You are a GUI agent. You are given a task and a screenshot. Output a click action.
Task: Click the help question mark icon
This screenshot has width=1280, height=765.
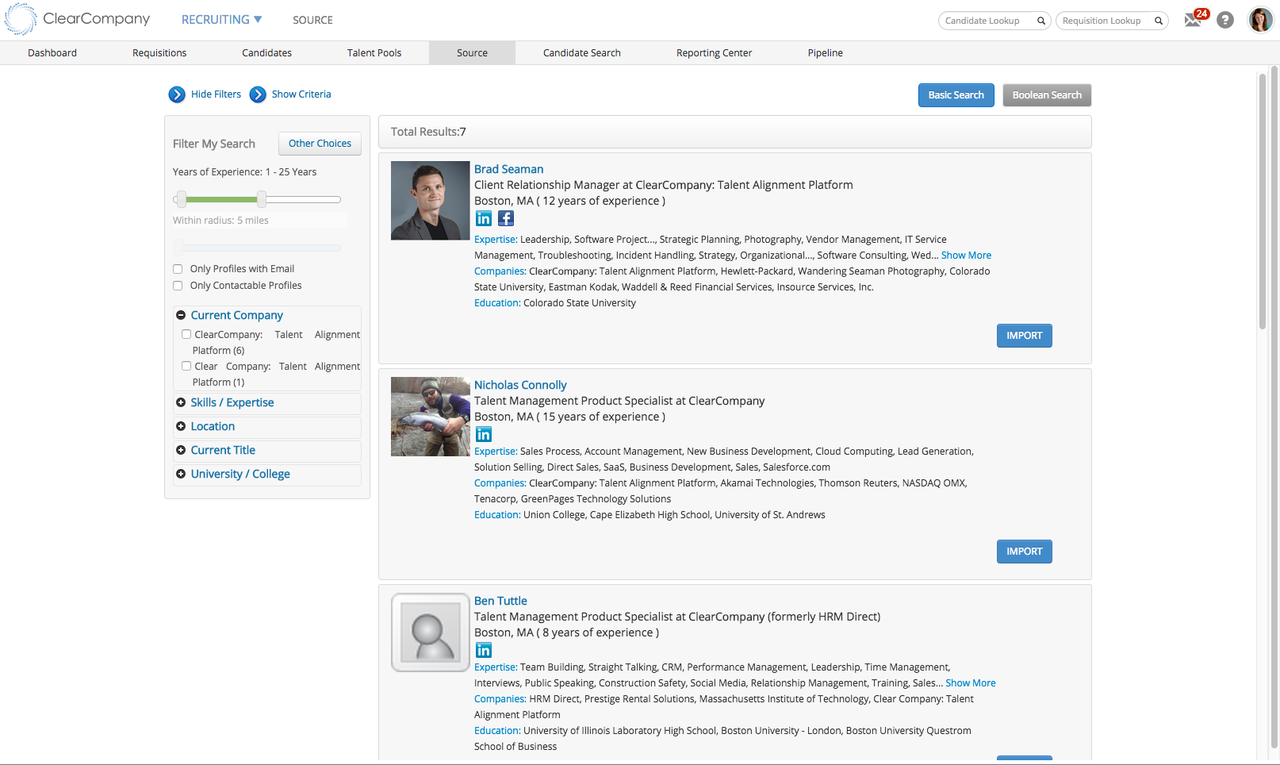pos(1225,19)
